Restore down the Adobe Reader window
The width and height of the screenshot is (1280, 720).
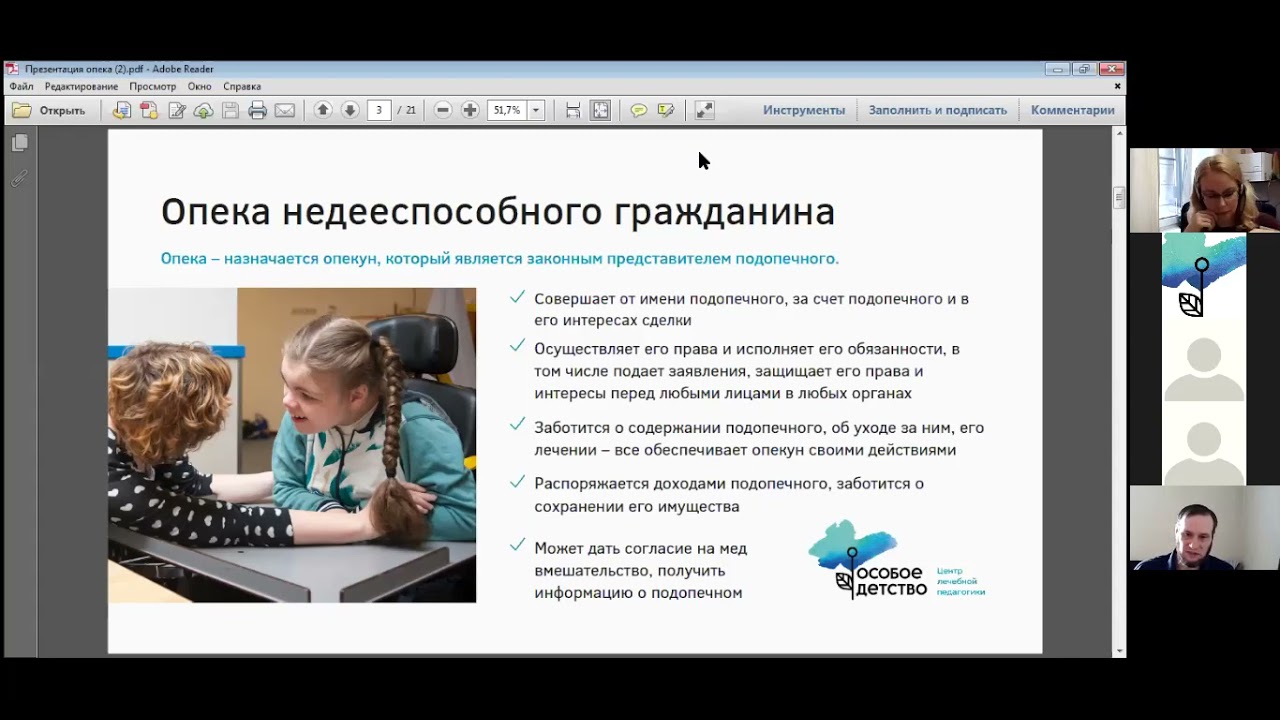(x=1084, y=69)
